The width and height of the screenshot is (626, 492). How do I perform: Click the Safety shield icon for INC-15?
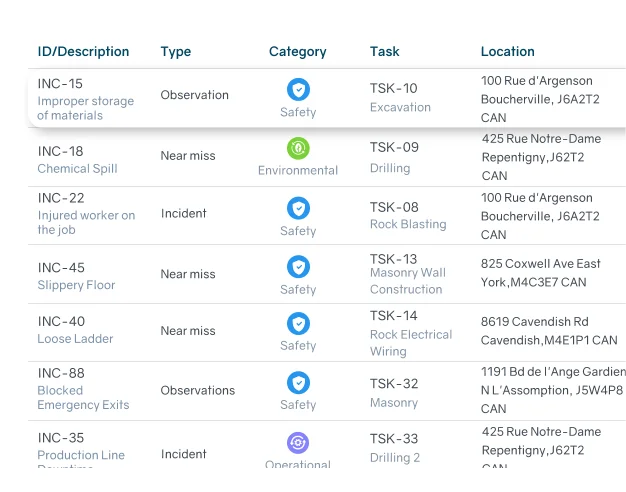point(298,89)
